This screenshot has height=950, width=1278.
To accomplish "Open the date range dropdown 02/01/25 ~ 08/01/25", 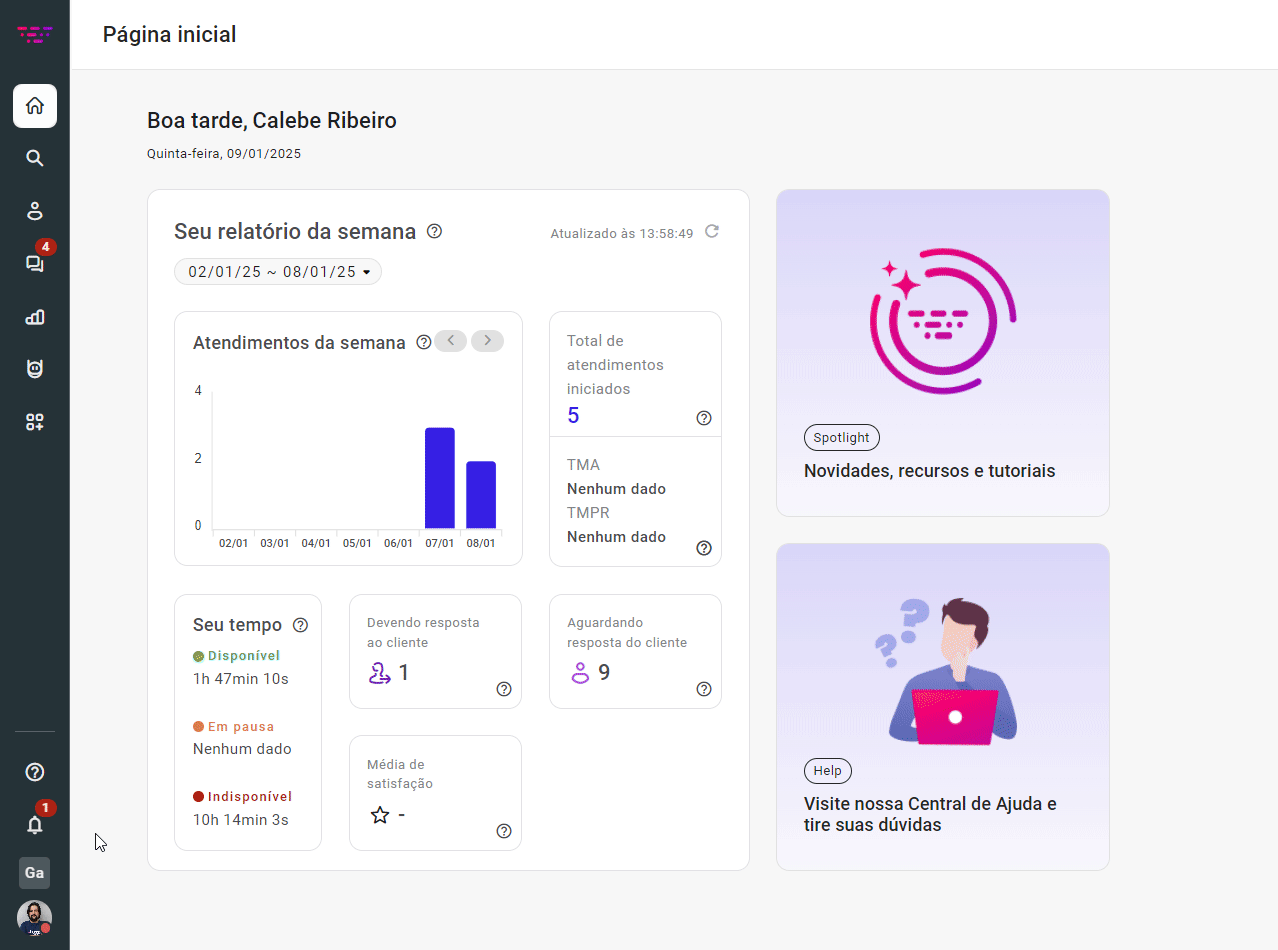I will [x=278, y=272].
